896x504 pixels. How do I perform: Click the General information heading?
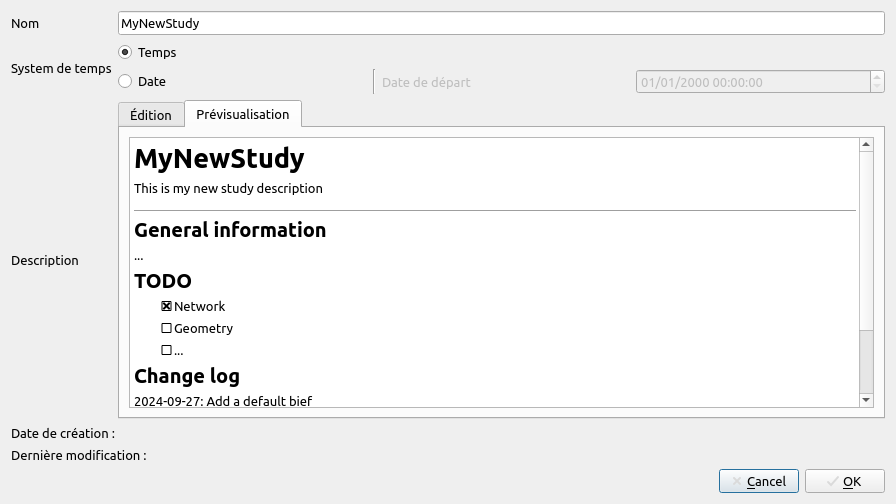pos(230,230)
